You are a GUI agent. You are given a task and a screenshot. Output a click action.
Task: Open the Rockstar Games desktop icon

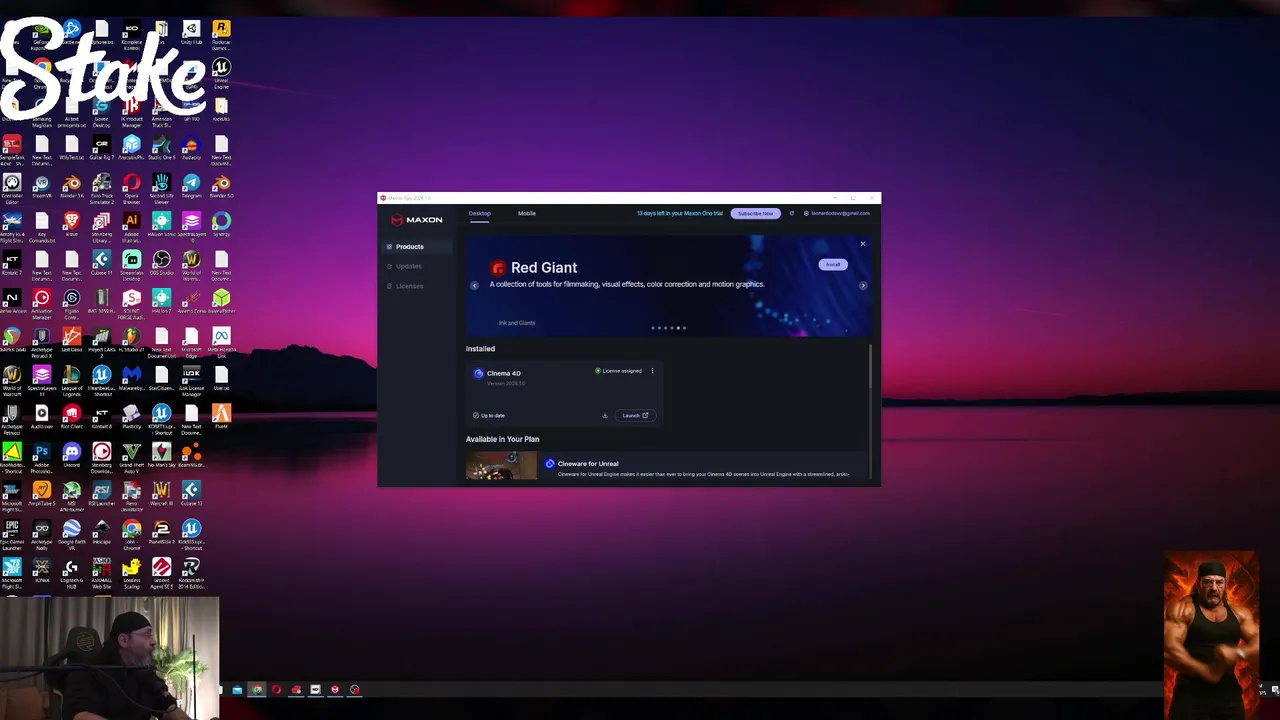coord(221,34)
